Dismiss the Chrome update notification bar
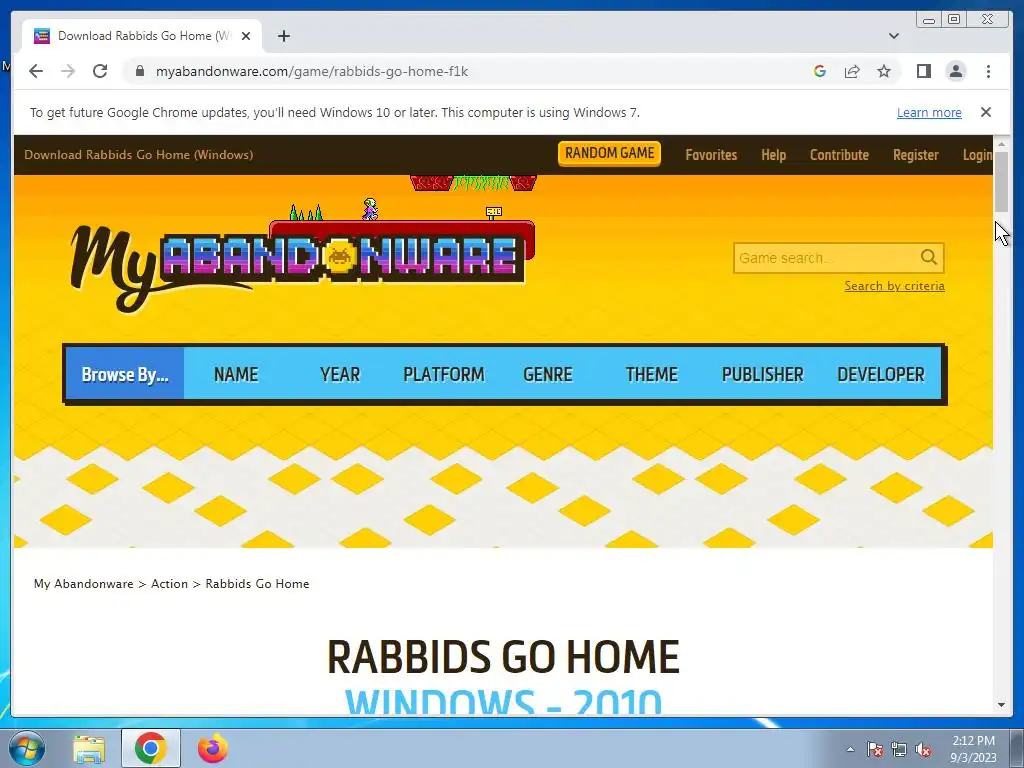 (x=985, y=112)
